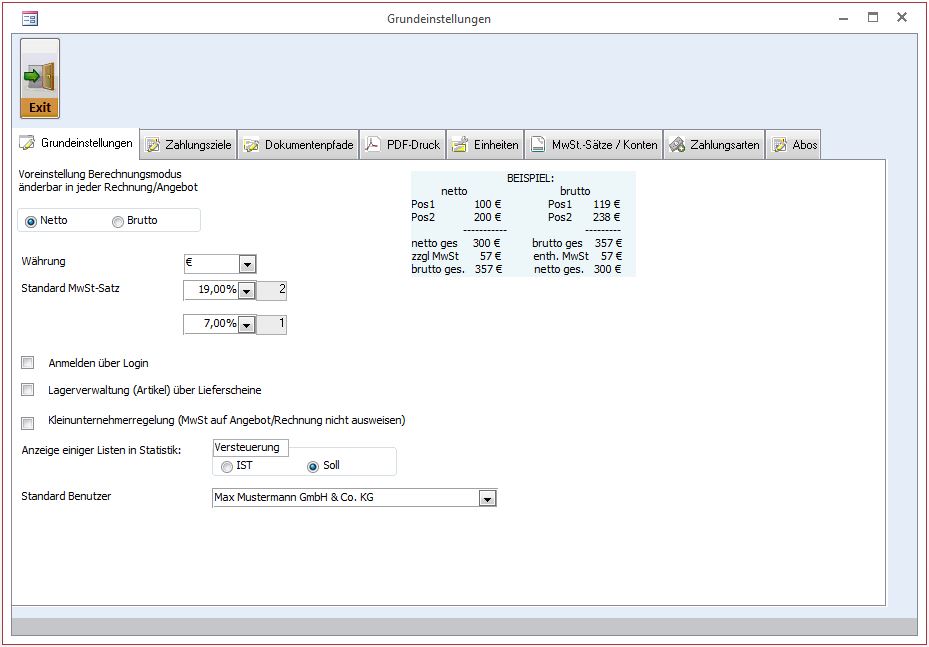Select the Netto calculation mode
Viewport: 929px width, 647px height.
(x=31, y=222)
